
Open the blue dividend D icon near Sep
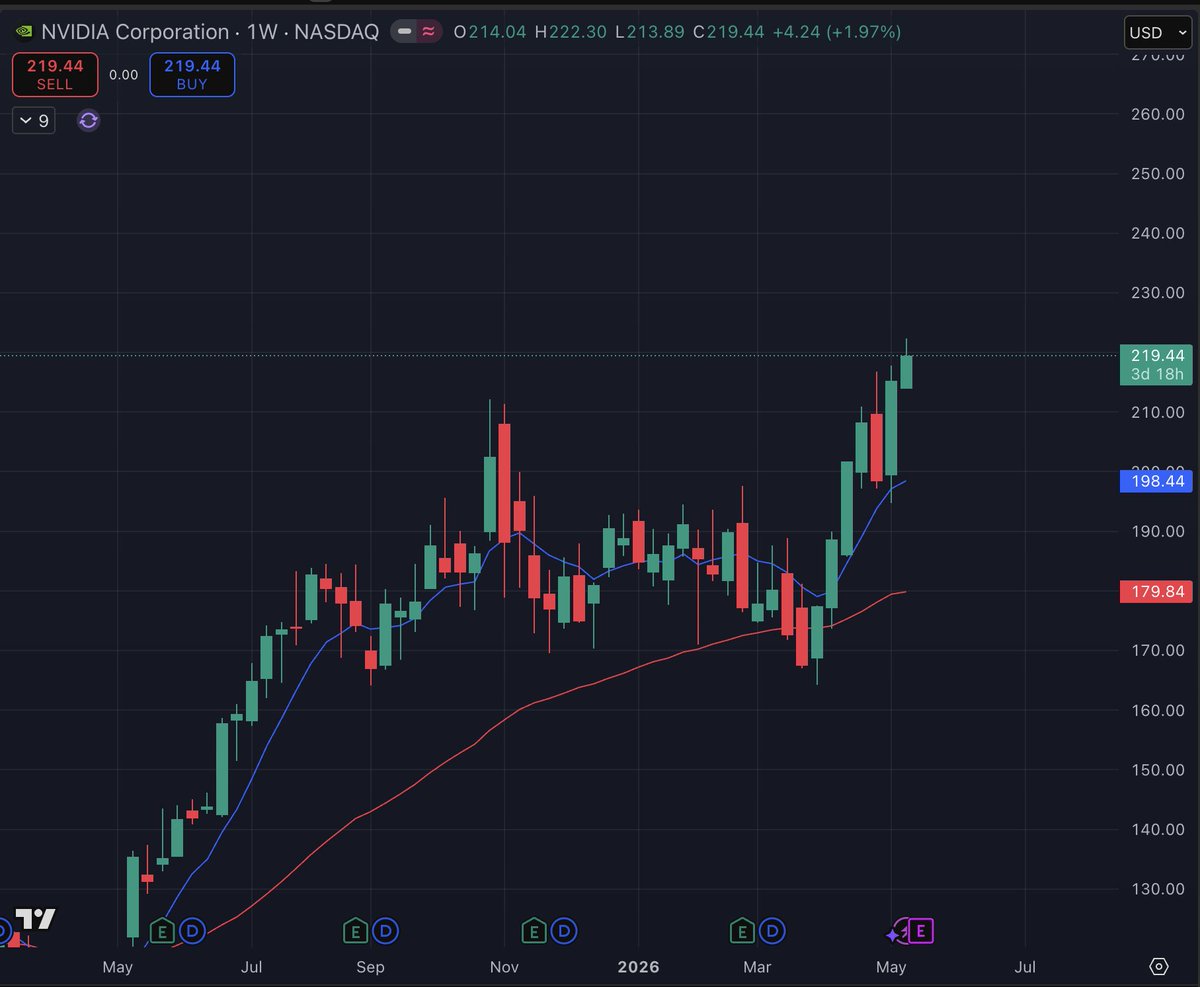(386, 932)
